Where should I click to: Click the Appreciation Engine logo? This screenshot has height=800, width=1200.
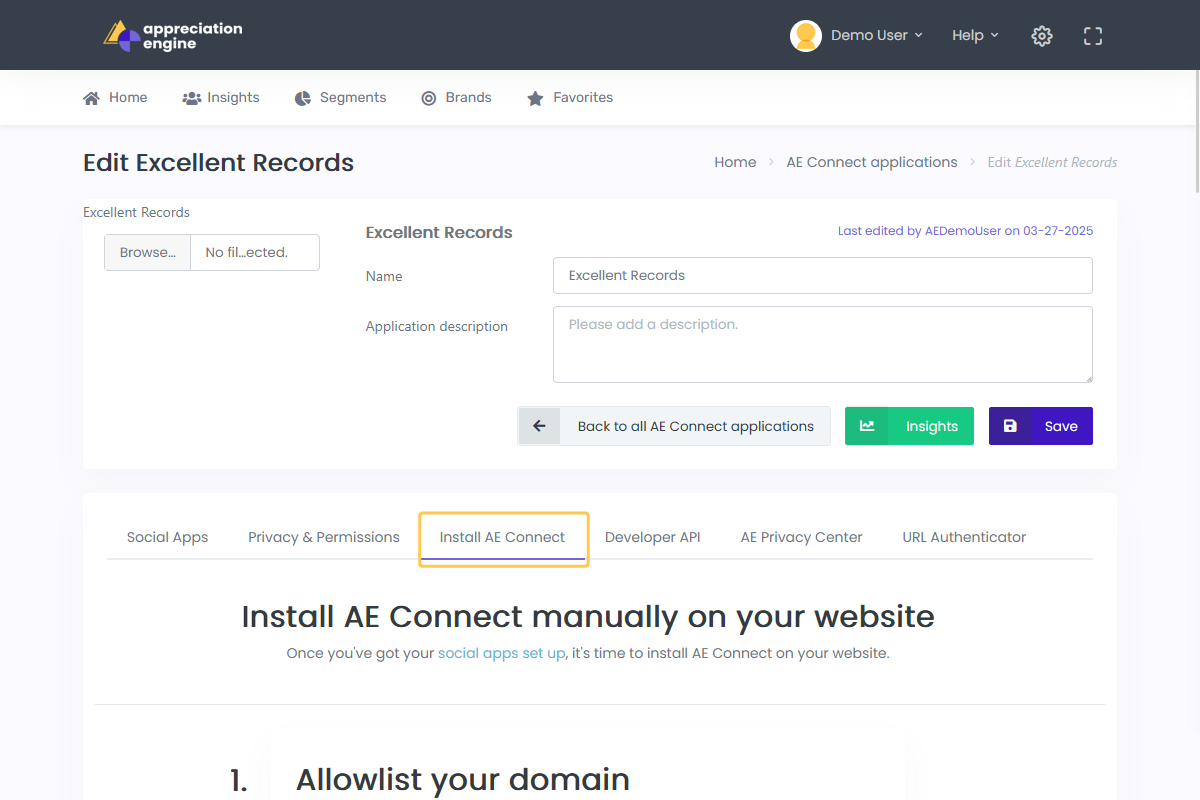point(173,35)
